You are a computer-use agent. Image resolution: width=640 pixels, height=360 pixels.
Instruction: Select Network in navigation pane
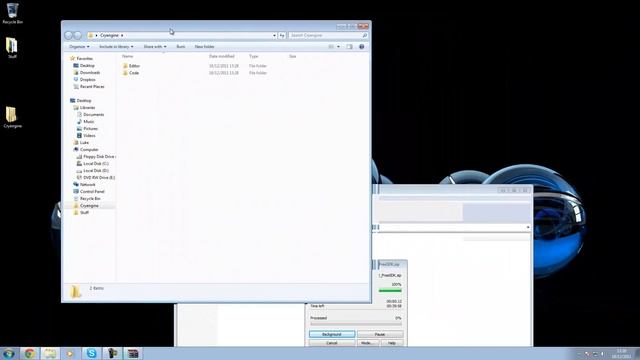(x=87, y=184)
